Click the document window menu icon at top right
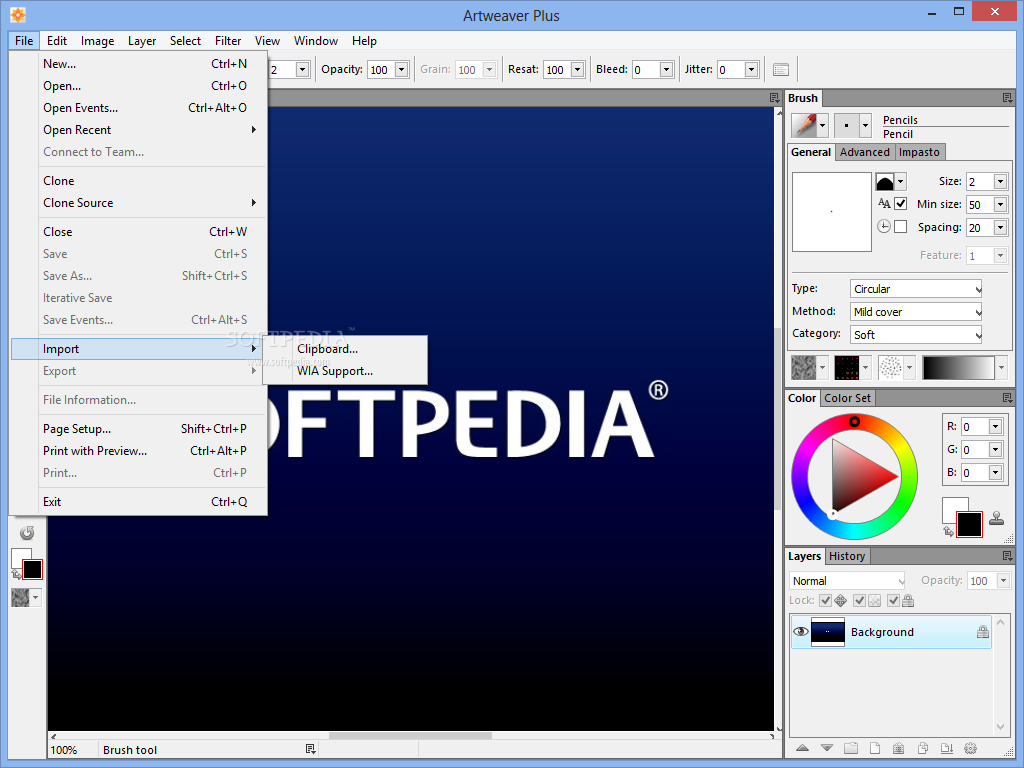 click(x=775, y=98)
